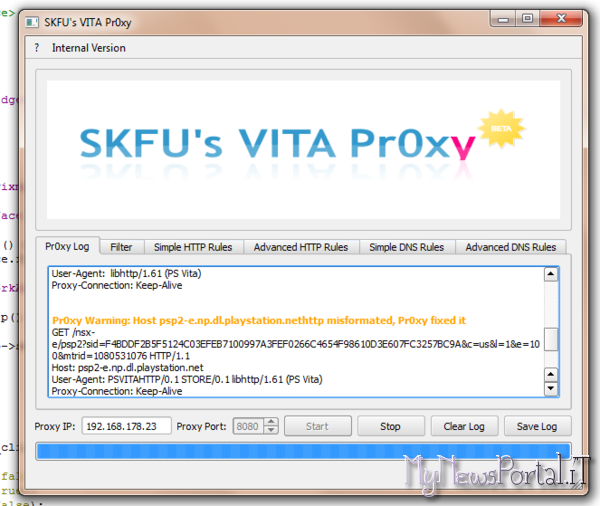Viewport: 600px width, 506px height.
Task: Maximize the SKFU's VITA Pr0xy window
Action: 527,18
